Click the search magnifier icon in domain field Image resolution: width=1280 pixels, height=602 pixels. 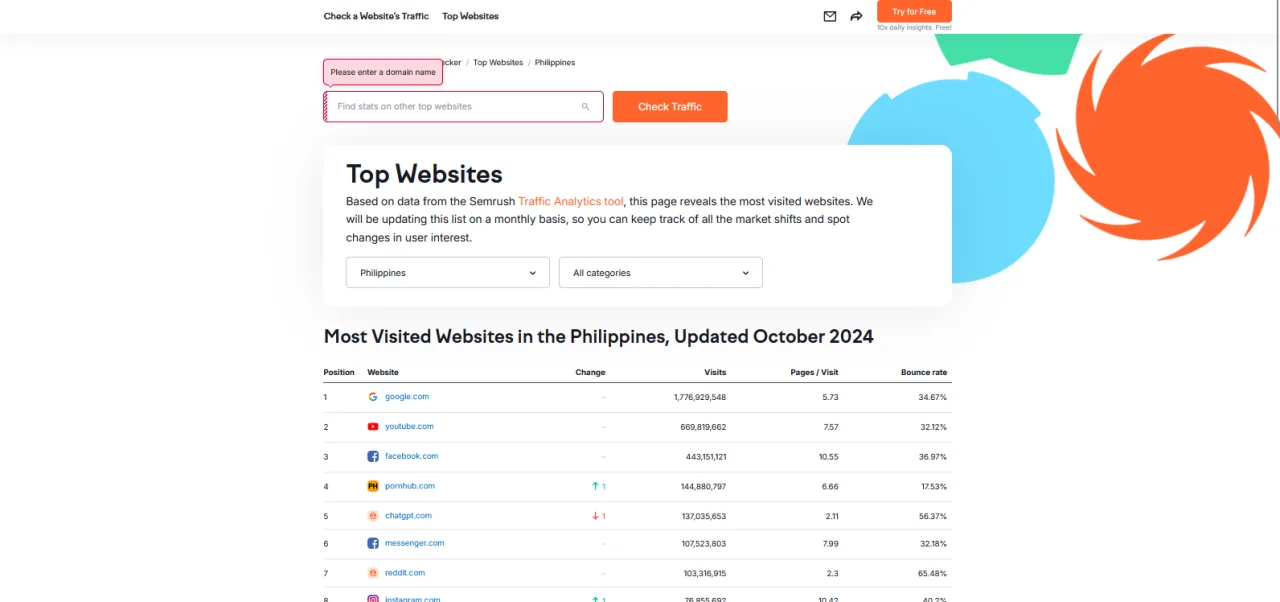click(x=586, y=107)
